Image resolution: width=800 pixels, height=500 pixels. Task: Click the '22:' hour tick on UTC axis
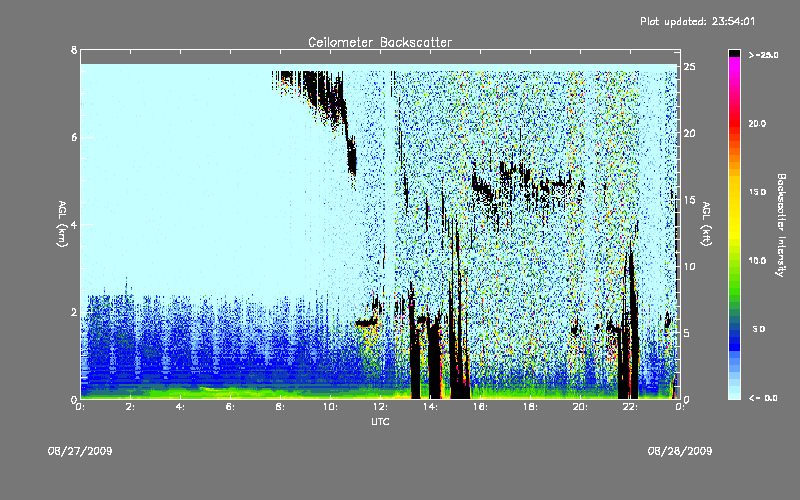630,407
